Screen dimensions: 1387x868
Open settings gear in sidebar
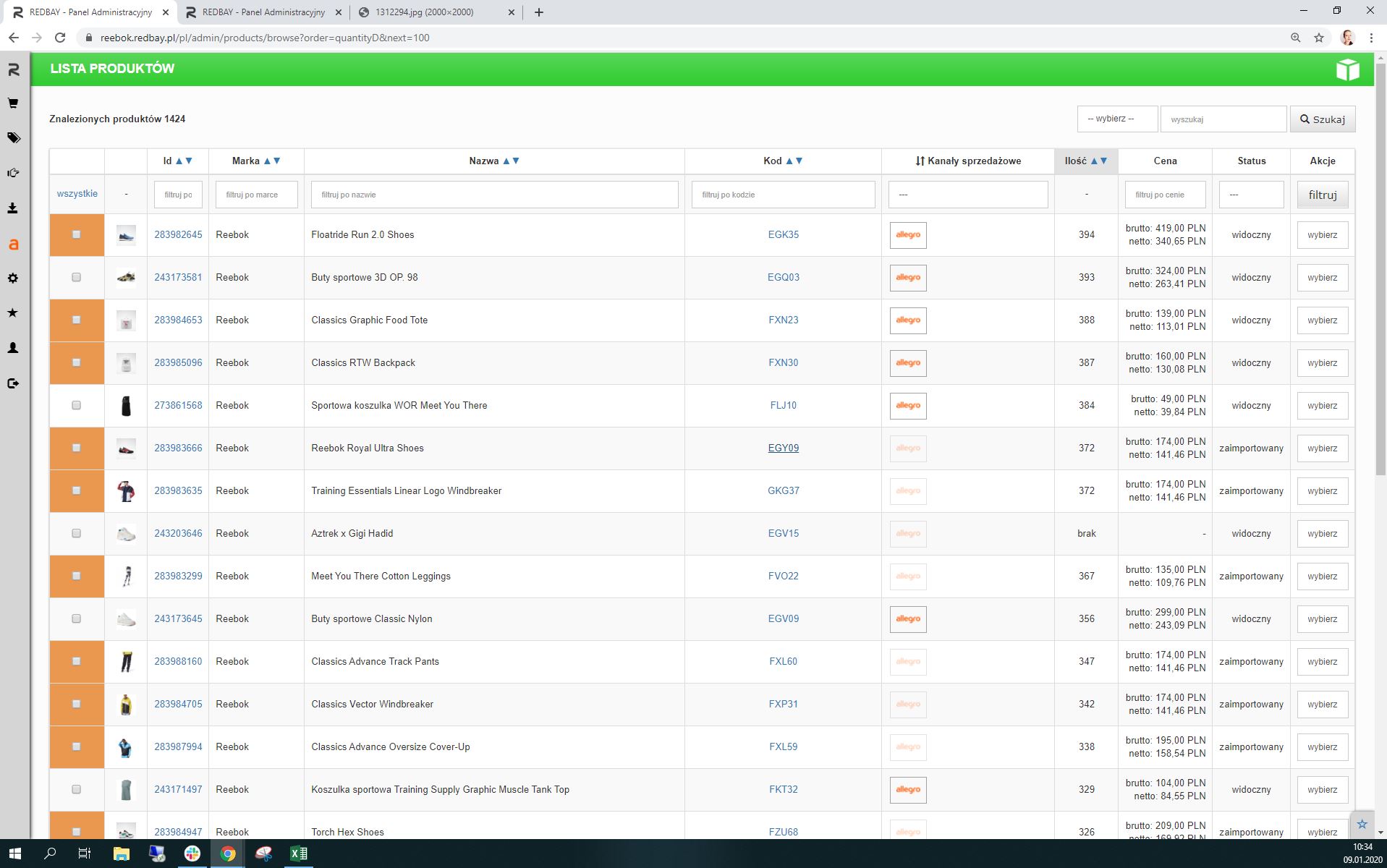13,278
